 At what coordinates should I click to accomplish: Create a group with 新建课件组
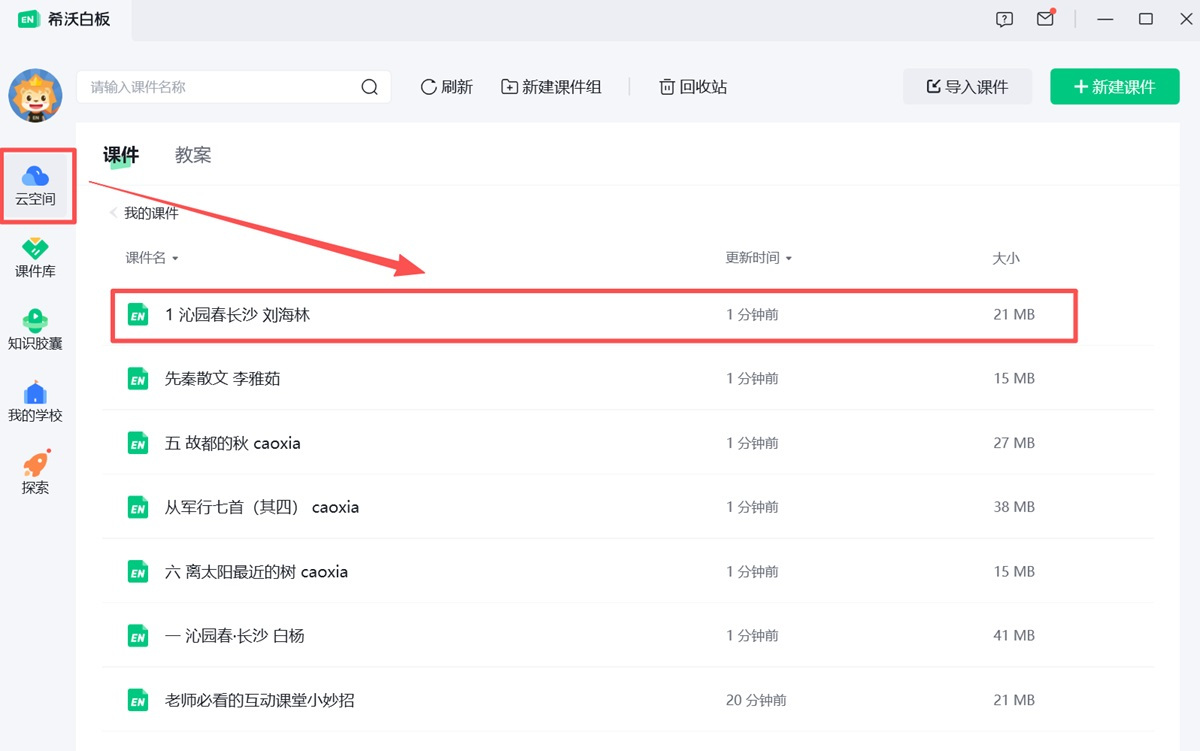click(551, 87)
